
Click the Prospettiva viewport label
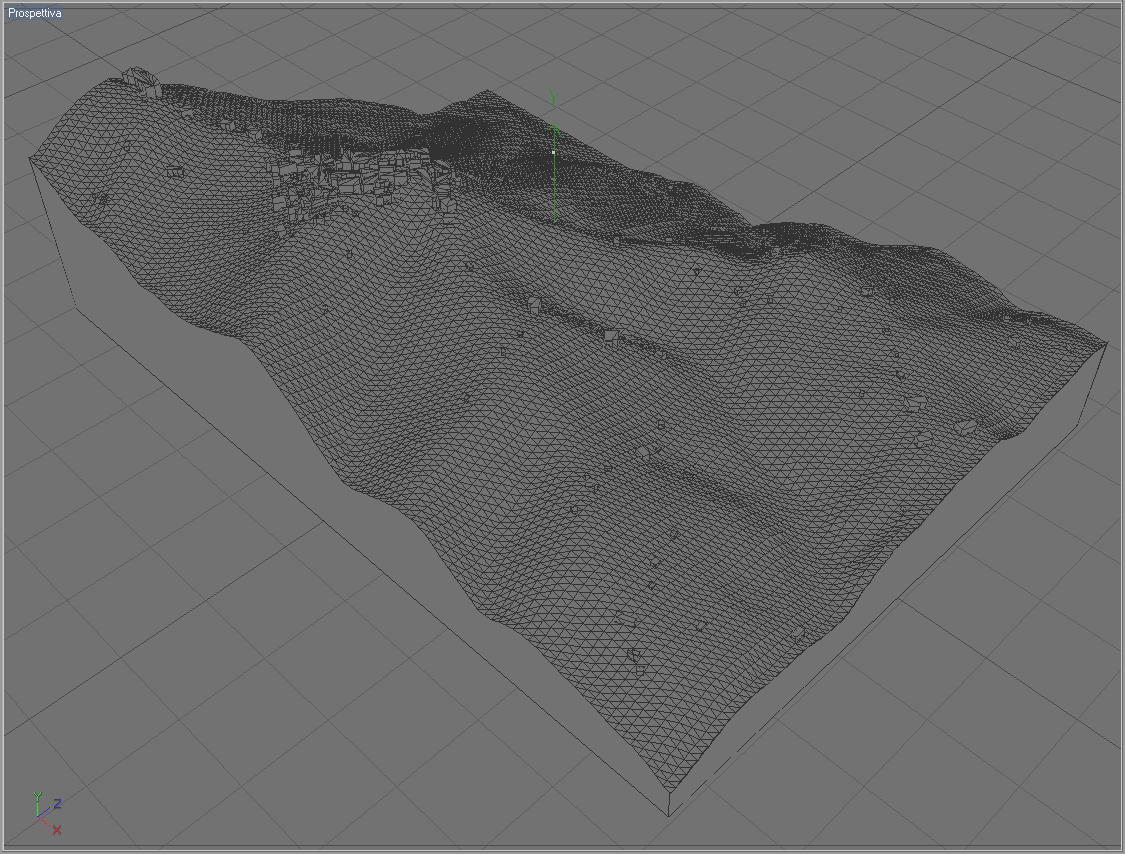pyautogui.click(x=34, y=13)
